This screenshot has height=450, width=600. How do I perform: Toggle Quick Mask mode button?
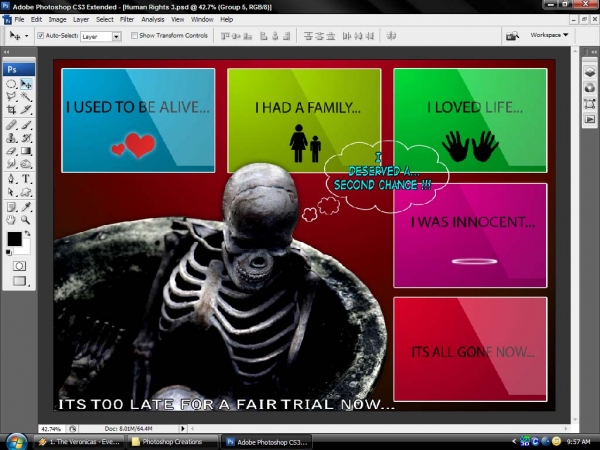coord(19,266)
